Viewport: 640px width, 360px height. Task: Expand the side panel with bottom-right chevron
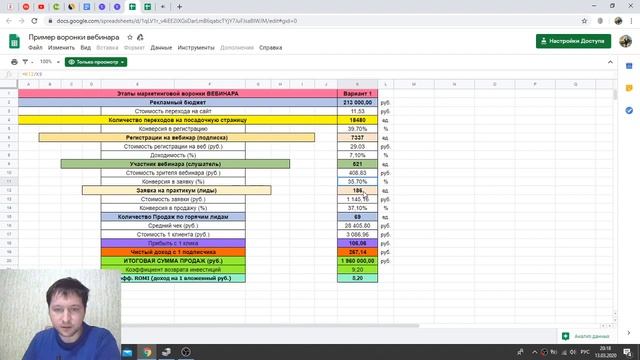point(629,333)
